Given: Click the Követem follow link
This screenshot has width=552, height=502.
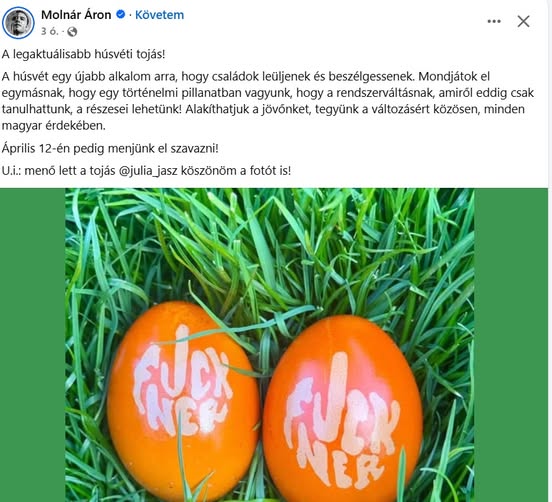Looking at the screenshot, I should pos(159,15).
